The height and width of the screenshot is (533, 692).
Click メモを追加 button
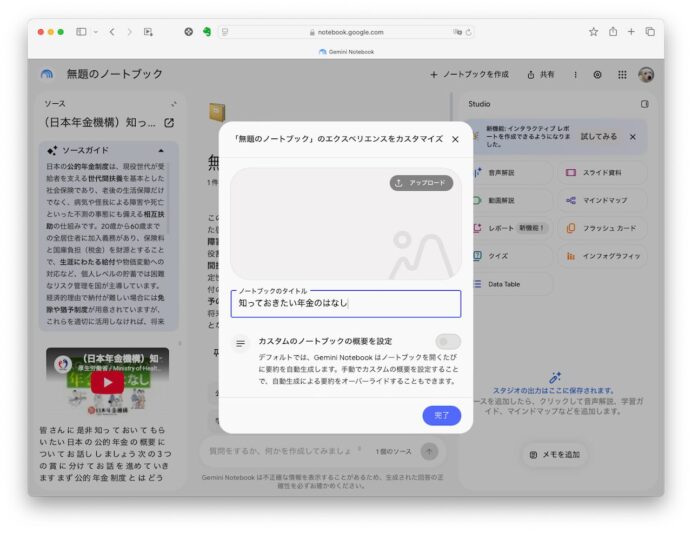[555, 454]
